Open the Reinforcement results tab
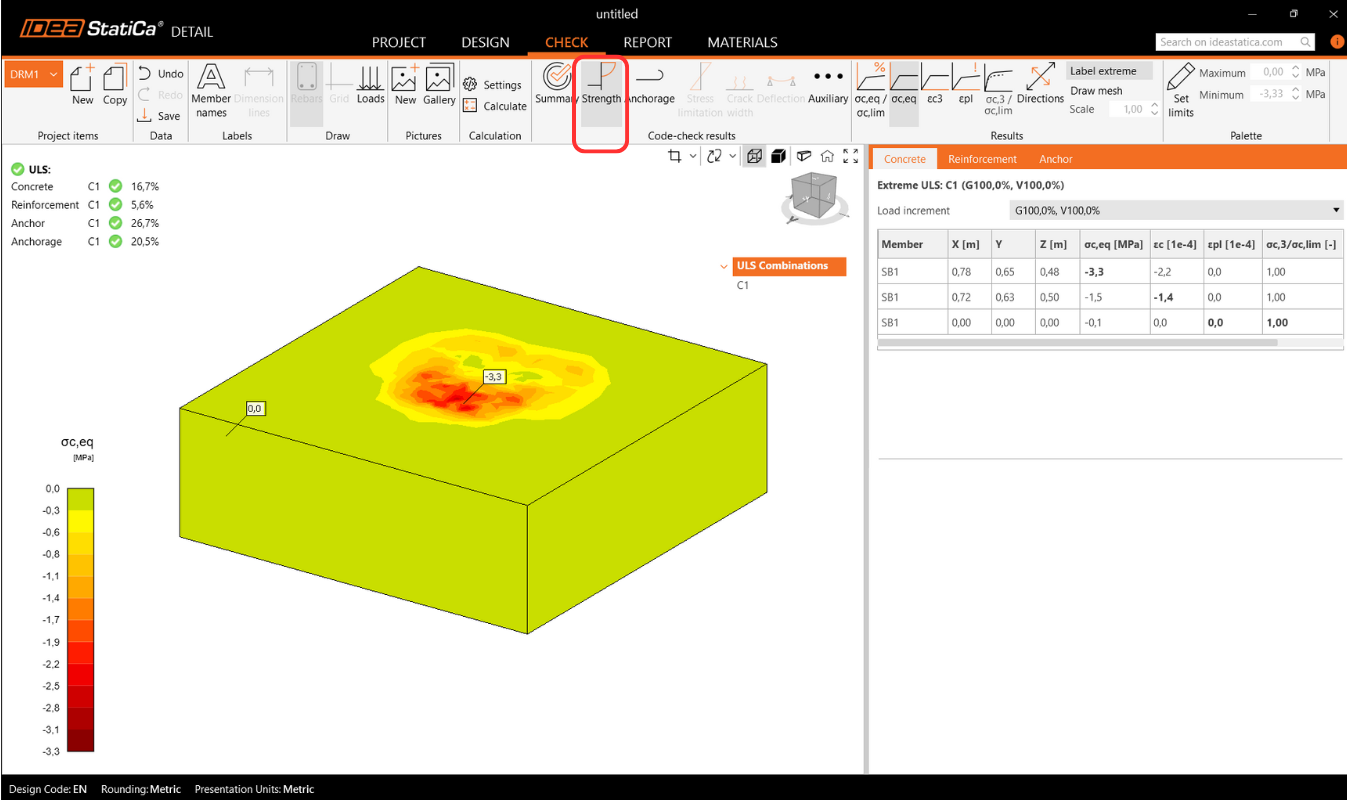The height and width of the screenshot is (800, 1347). click(982, 159)
